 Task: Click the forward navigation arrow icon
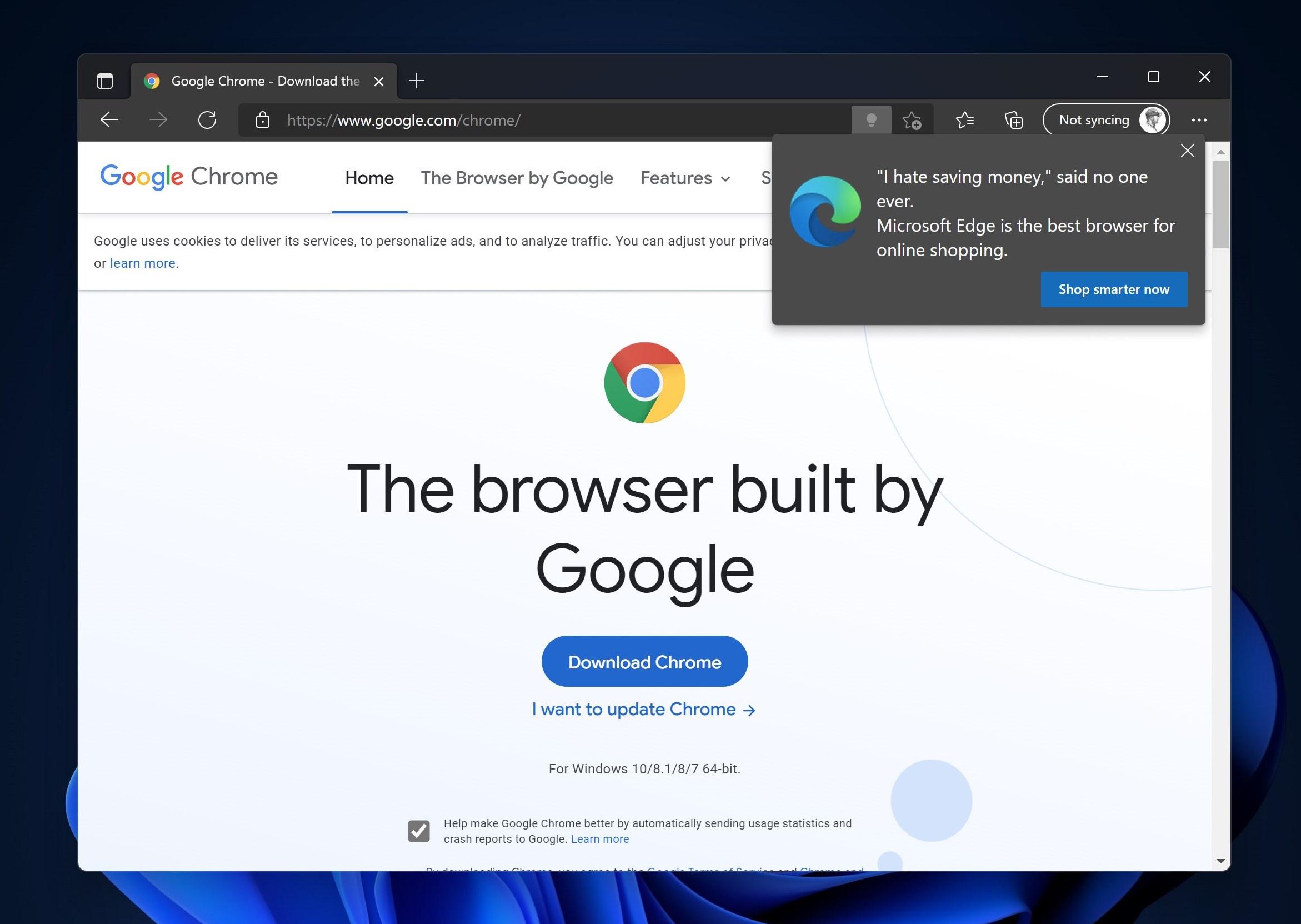click(x=158, y=120)
